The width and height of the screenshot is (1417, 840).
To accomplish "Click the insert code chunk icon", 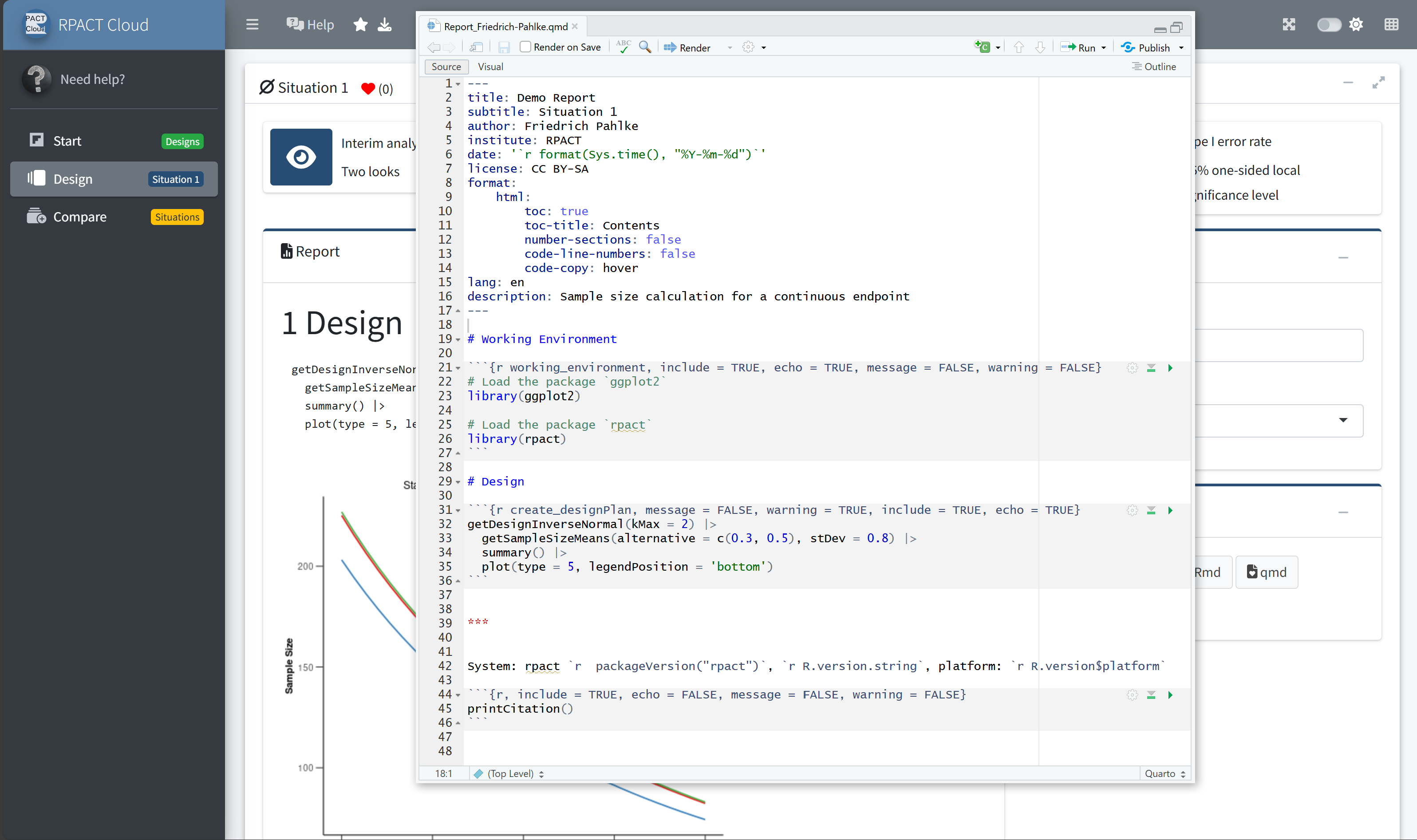I will [x=982, y=47].
